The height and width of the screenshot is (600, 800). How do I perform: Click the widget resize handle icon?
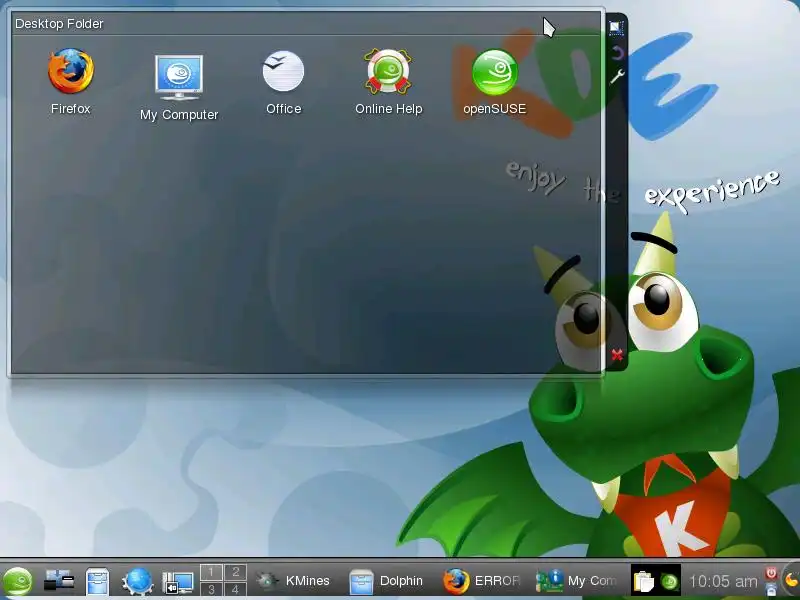pos(616,28)
